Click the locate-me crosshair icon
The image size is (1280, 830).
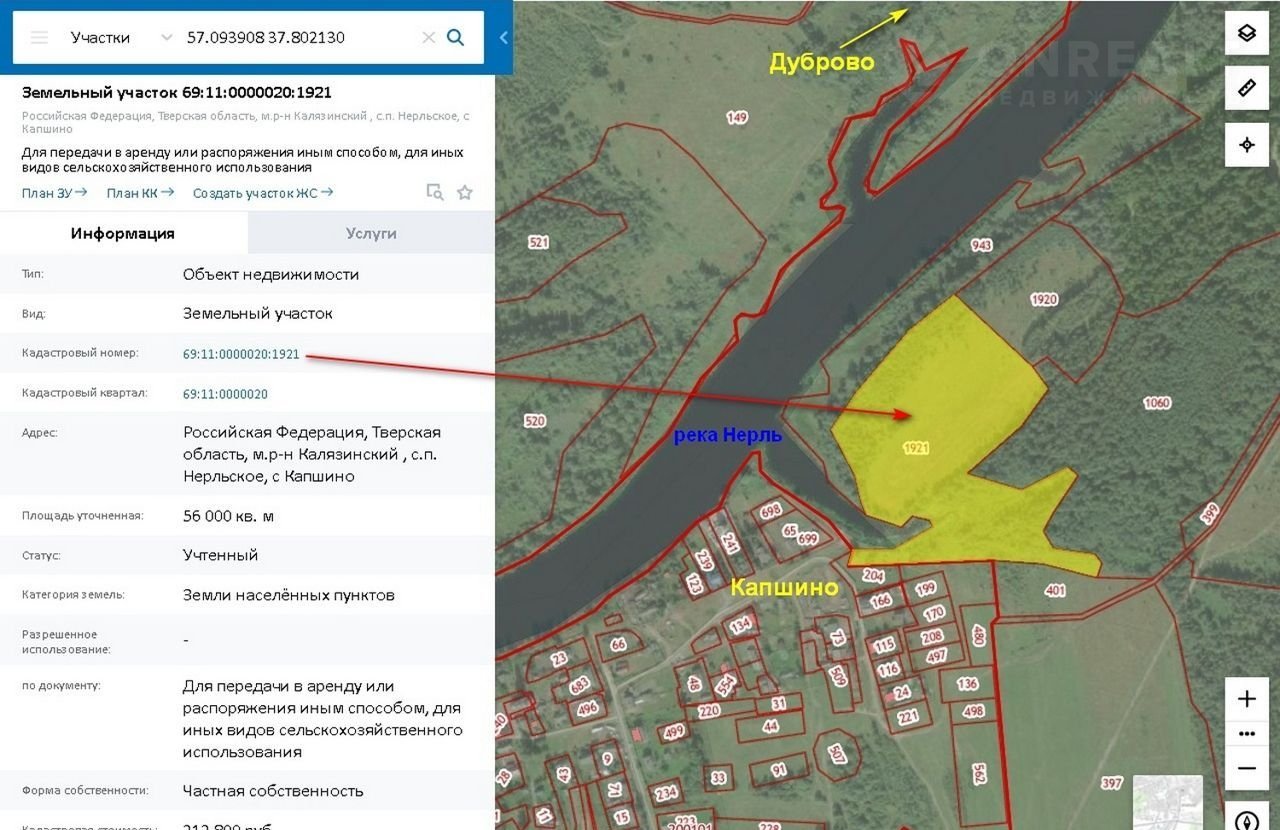(1246, 144)
